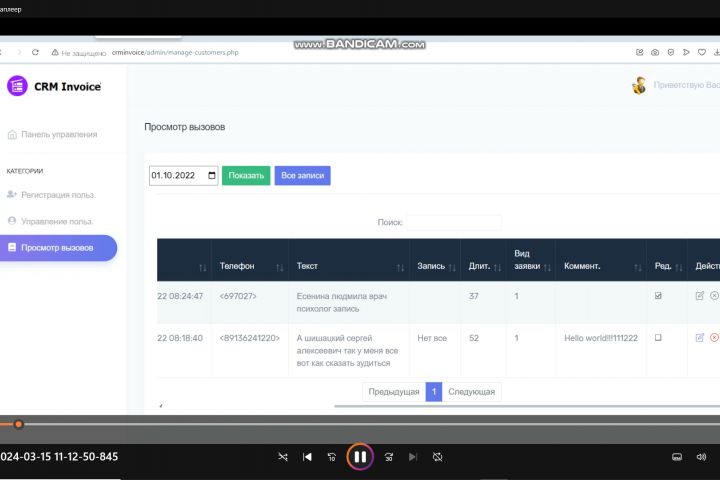Jump to the next track
This screenshot has height=480, width=720.
pyautogui.click(x=413, y=457)
